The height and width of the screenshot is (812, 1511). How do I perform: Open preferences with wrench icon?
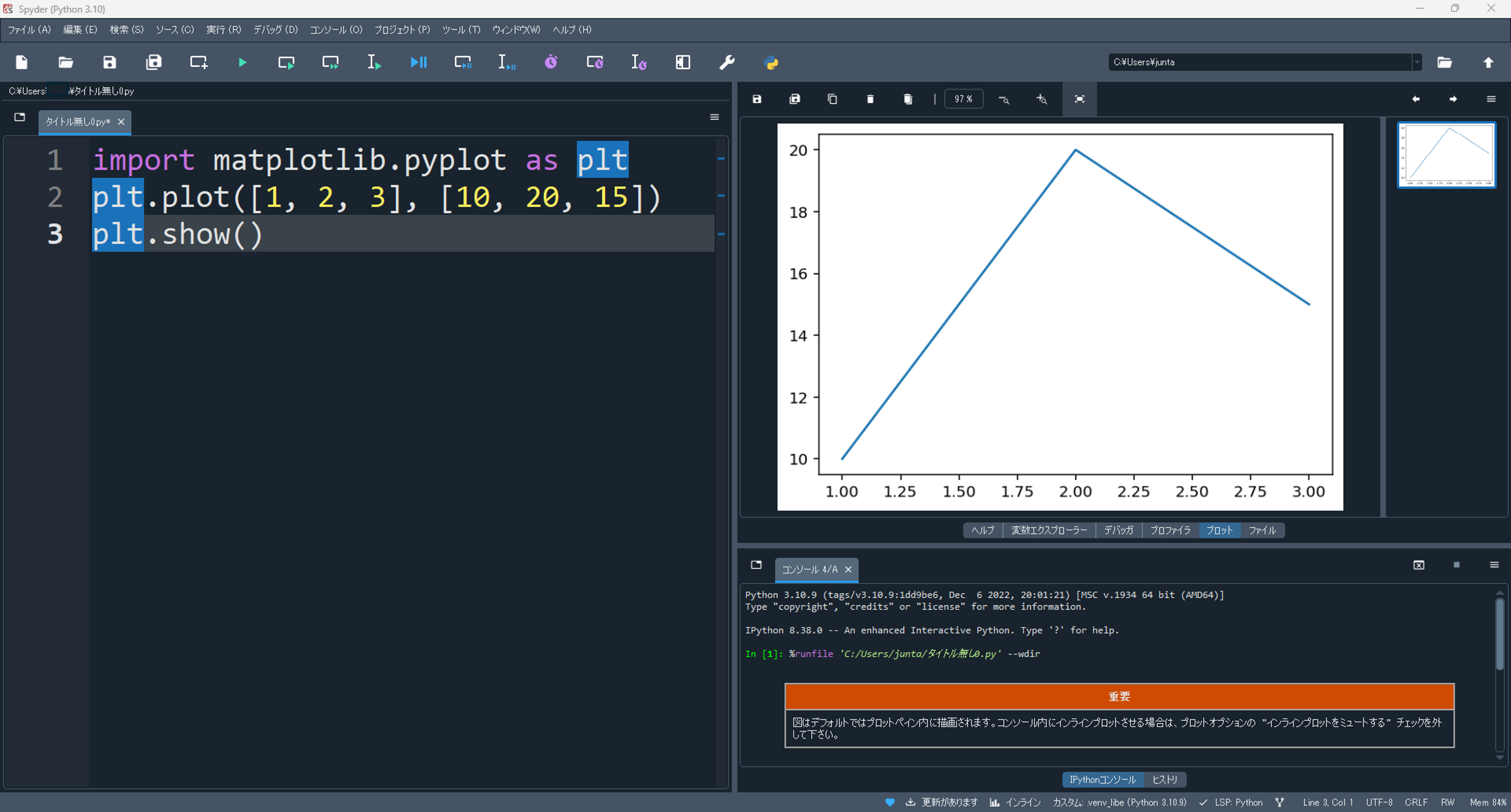click(x=727, y=62)
